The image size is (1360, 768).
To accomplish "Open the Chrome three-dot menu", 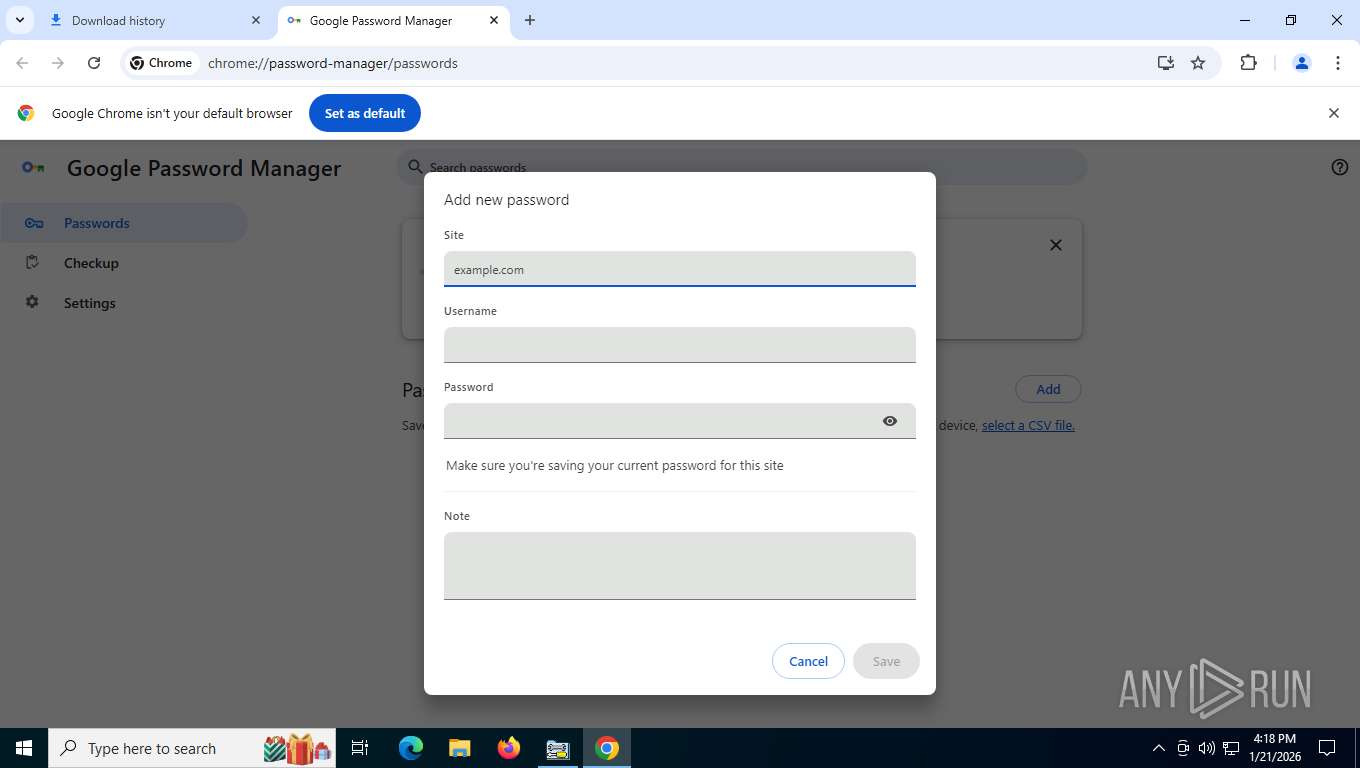I will pos(1338,63).
